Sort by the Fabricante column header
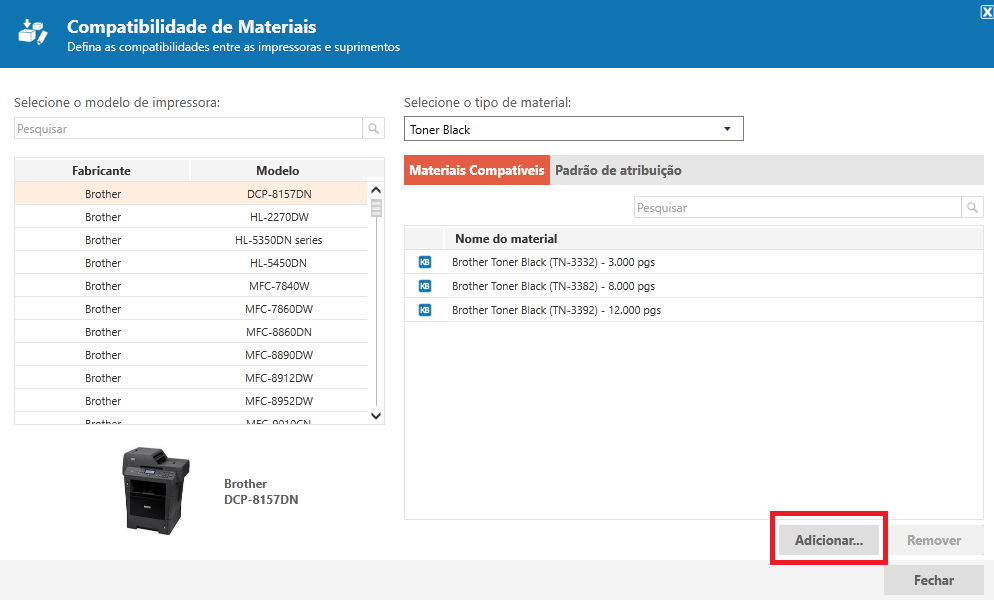This screenshot has width=994, height=600. 101,171
